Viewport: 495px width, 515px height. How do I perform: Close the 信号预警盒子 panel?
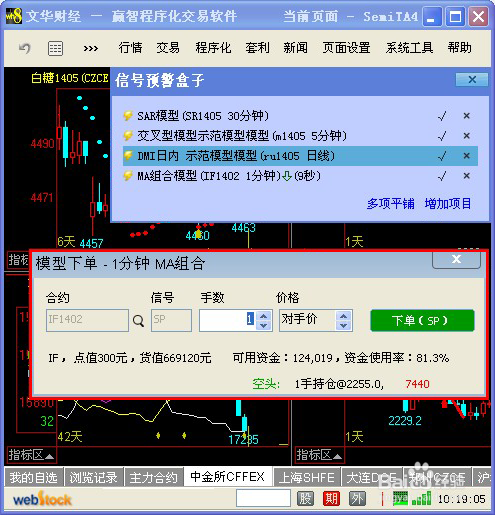pos(472,80)
